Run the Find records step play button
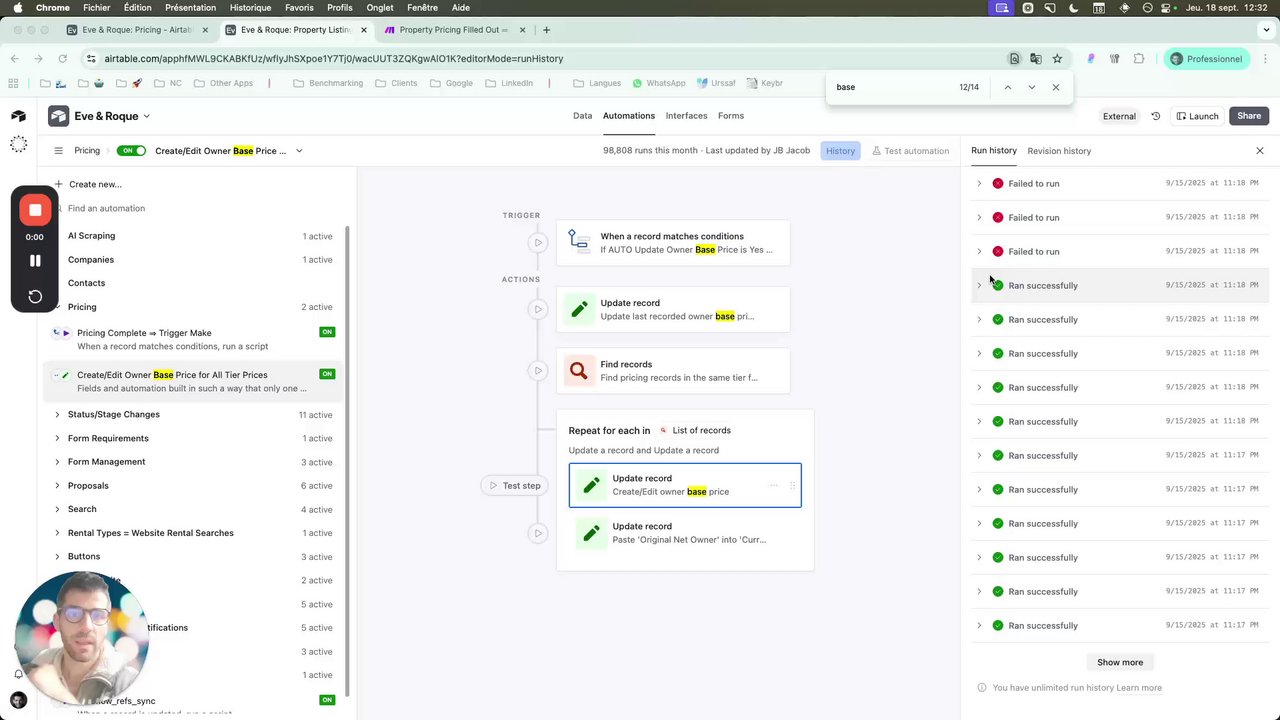 538,371
